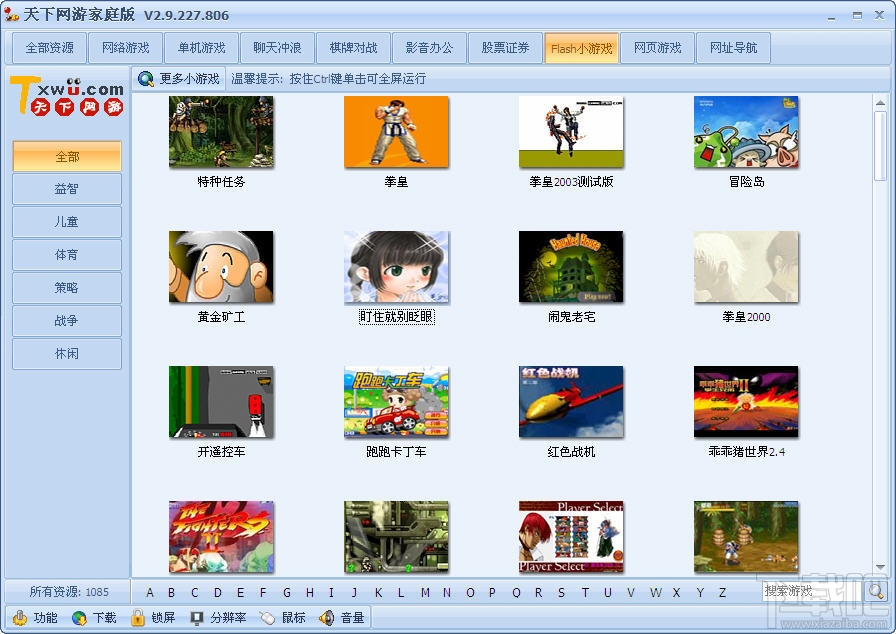This screenshot has width=896, height=634.
Task: Open the 拳皇2000 game thumbnail
Action: [746, 268]
